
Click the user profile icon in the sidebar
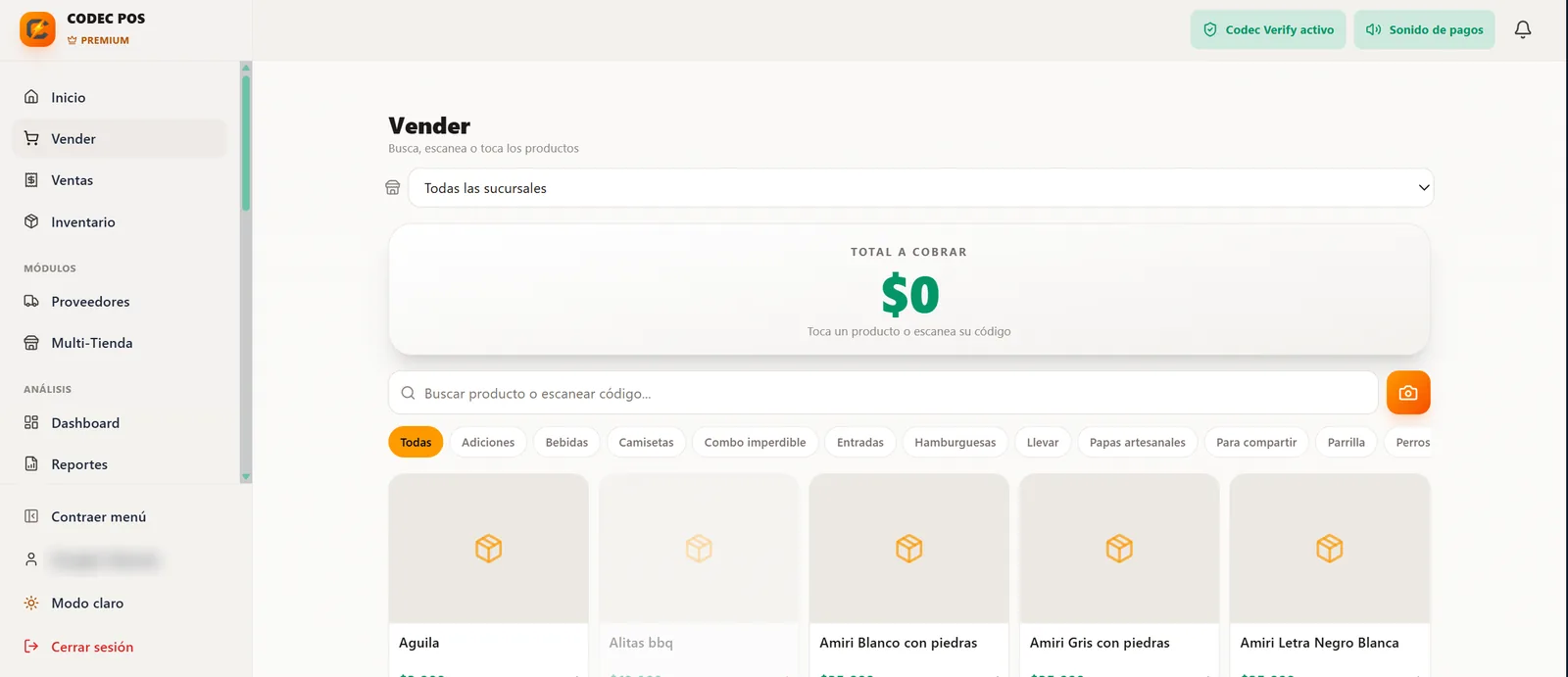coord(31,559)
